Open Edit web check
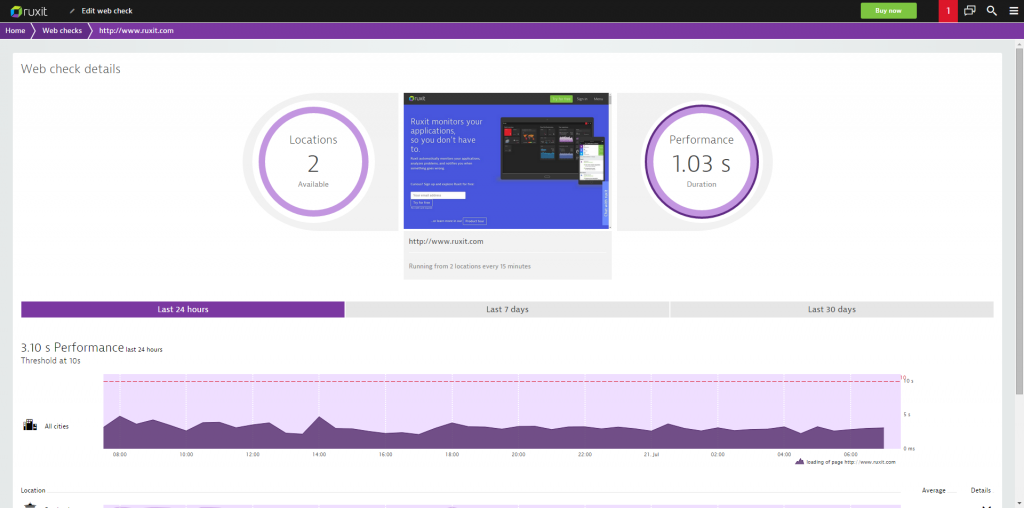 (106, 11)
